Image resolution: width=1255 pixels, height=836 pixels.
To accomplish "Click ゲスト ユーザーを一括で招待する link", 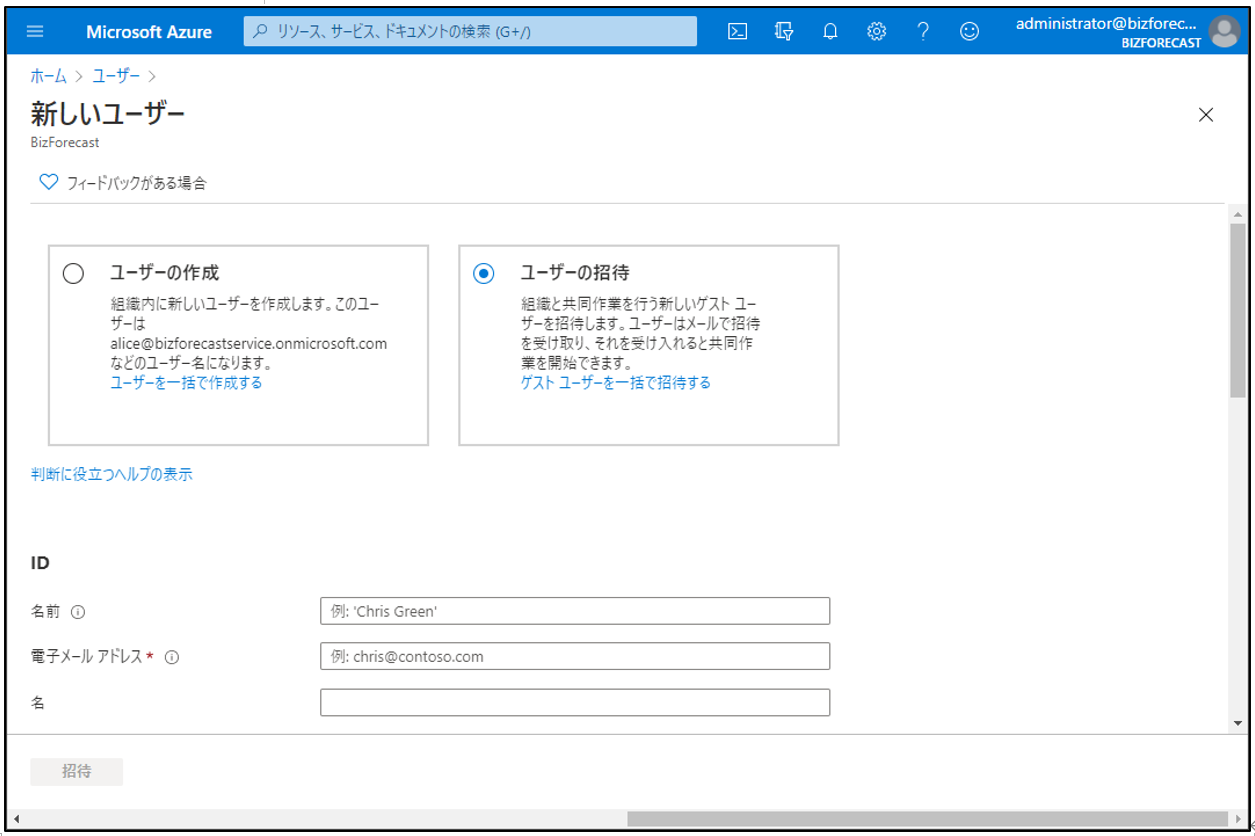I will coord(615,383).
